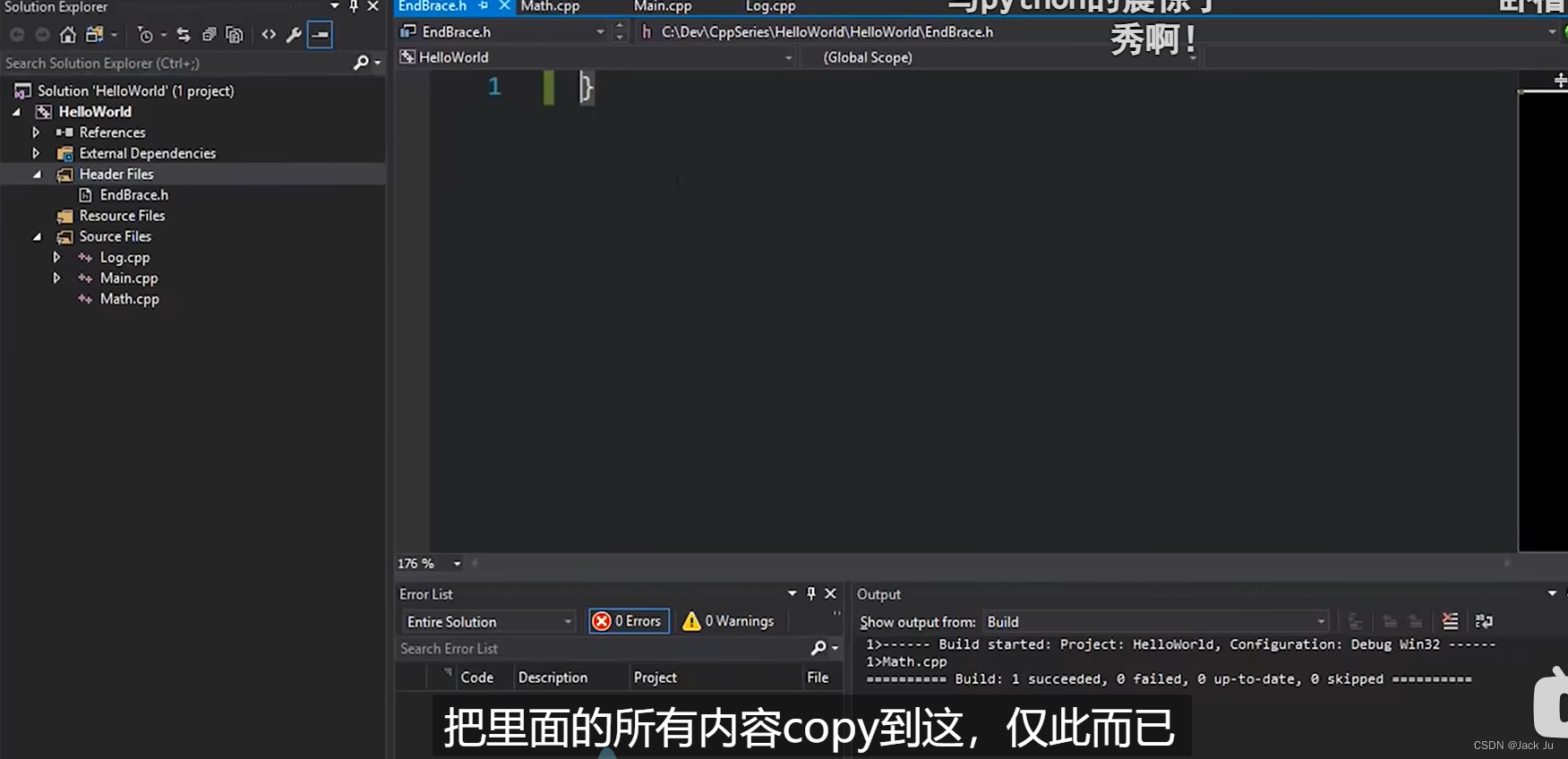This screenshot has height=759, width=1568.
Task: Click the Error List search magnifier icon
Action: [x=818, y=648]
